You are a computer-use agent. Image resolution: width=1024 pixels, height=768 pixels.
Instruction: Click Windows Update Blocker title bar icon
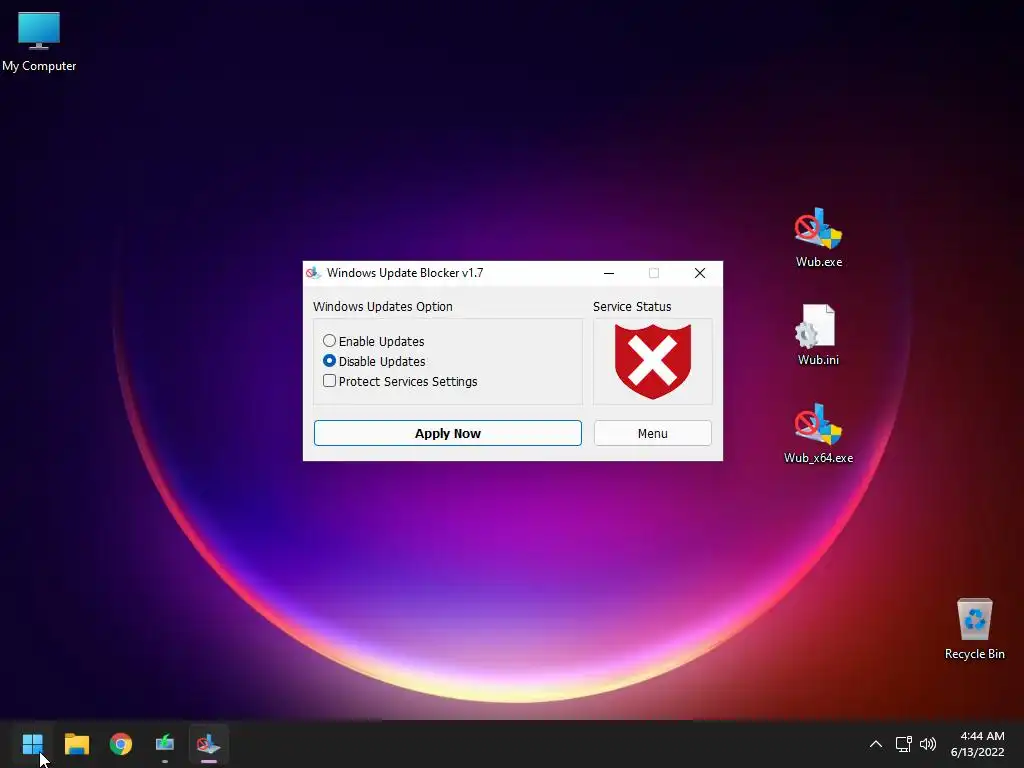point(313,273)
